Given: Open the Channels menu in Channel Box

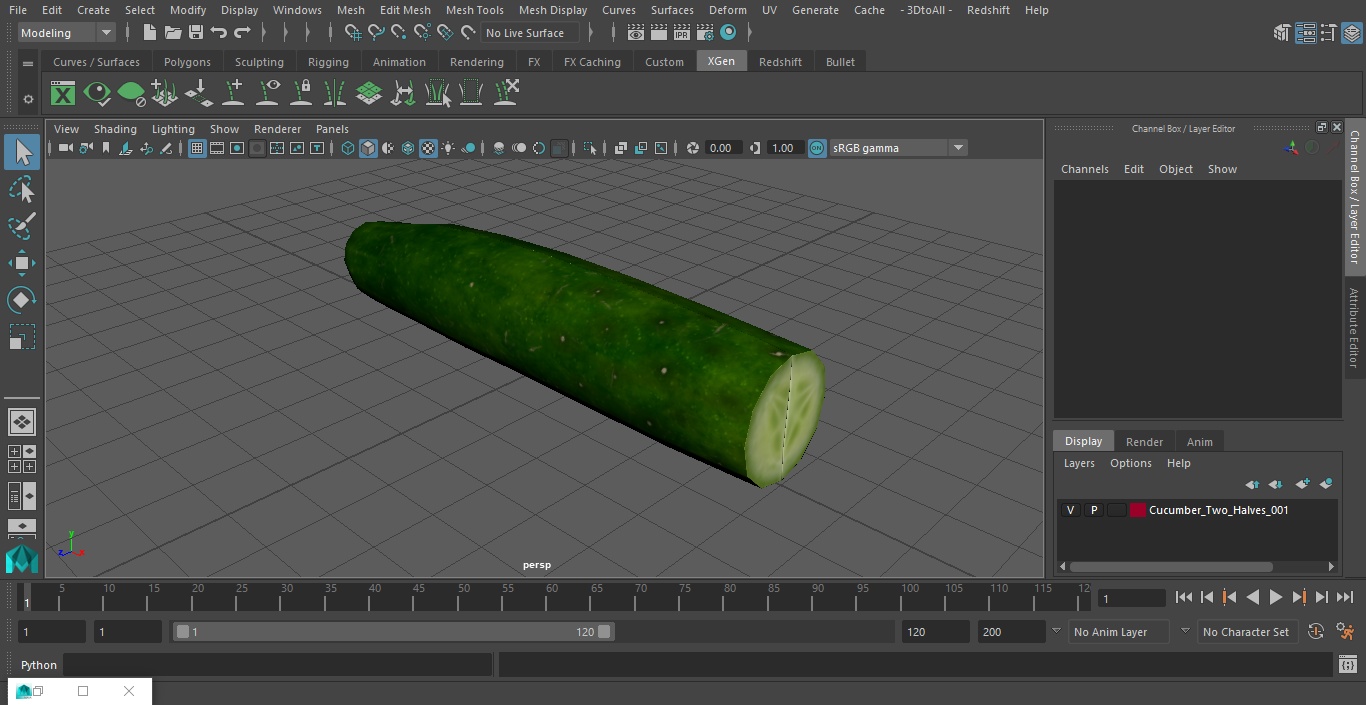Looking at the screenshot, I should [x=1084, y=169].
